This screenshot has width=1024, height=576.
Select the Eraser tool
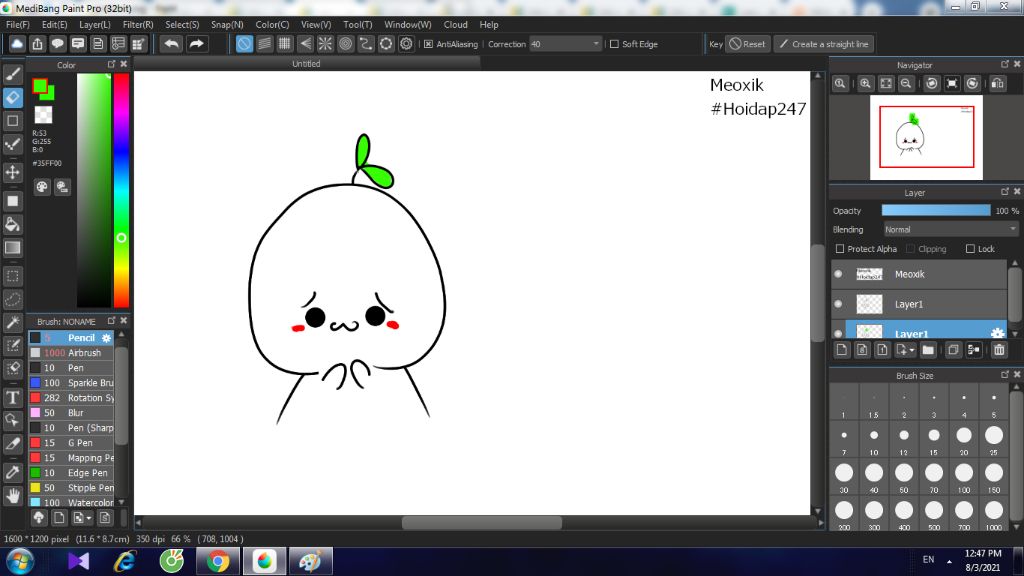coord(12,98)
